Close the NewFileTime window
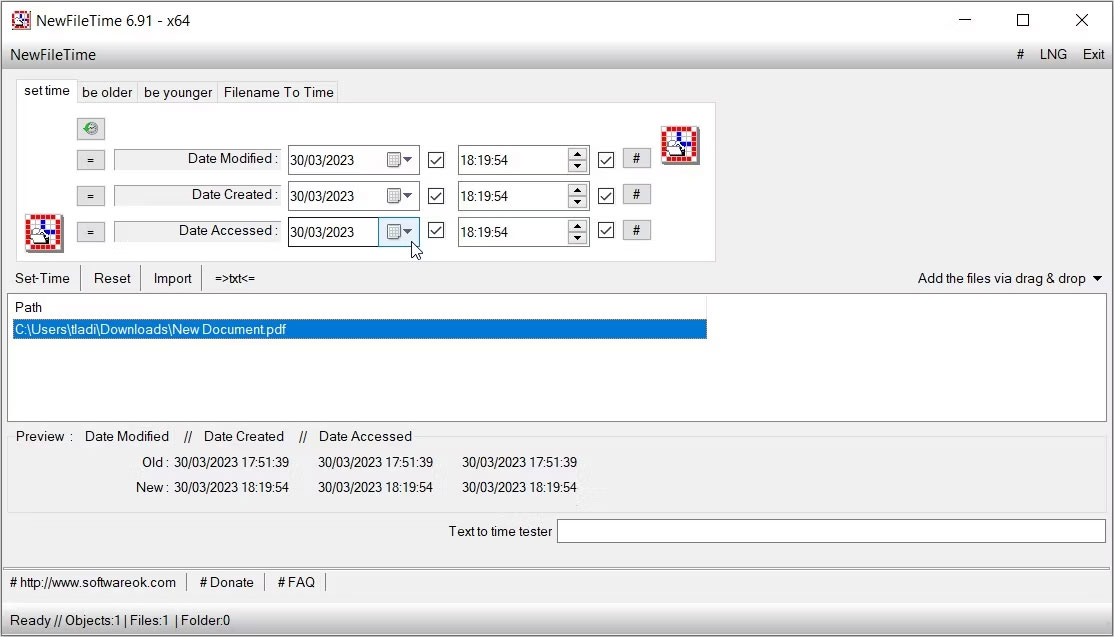This screenshot has width=1114, height=637. tap(1081, 20)
